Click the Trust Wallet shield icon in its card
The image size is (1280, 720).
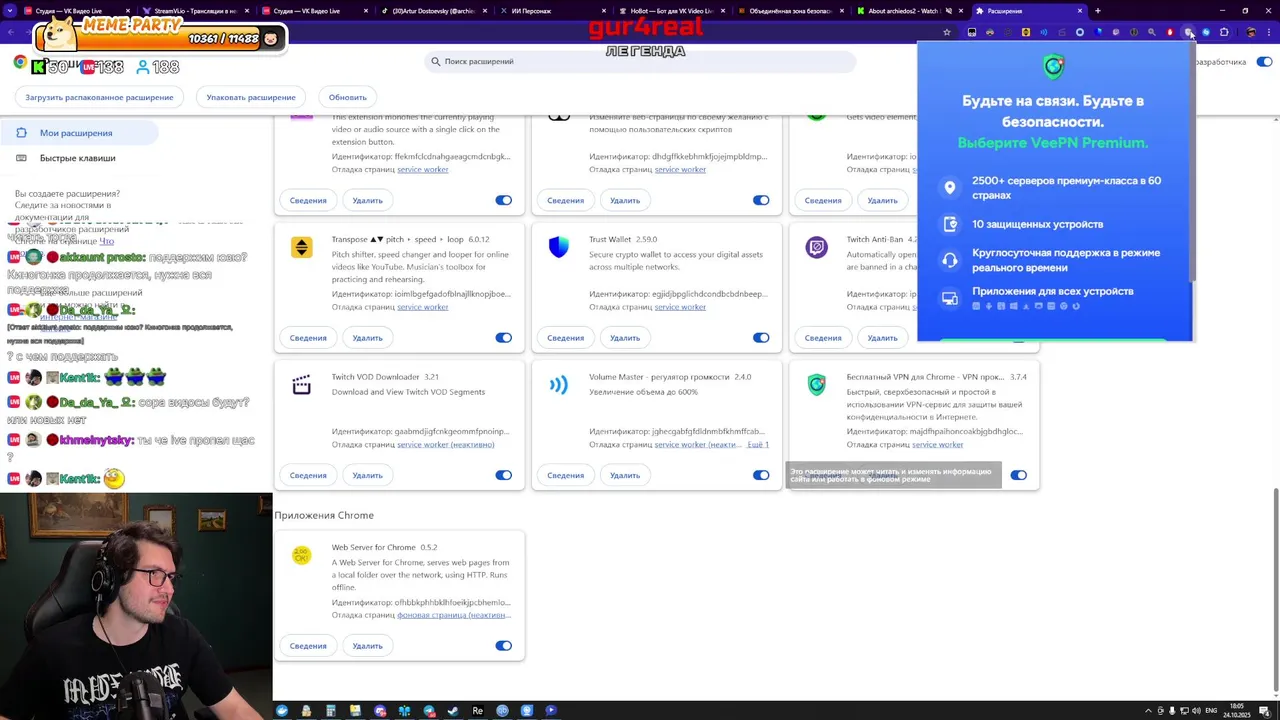tap(559, 247)
